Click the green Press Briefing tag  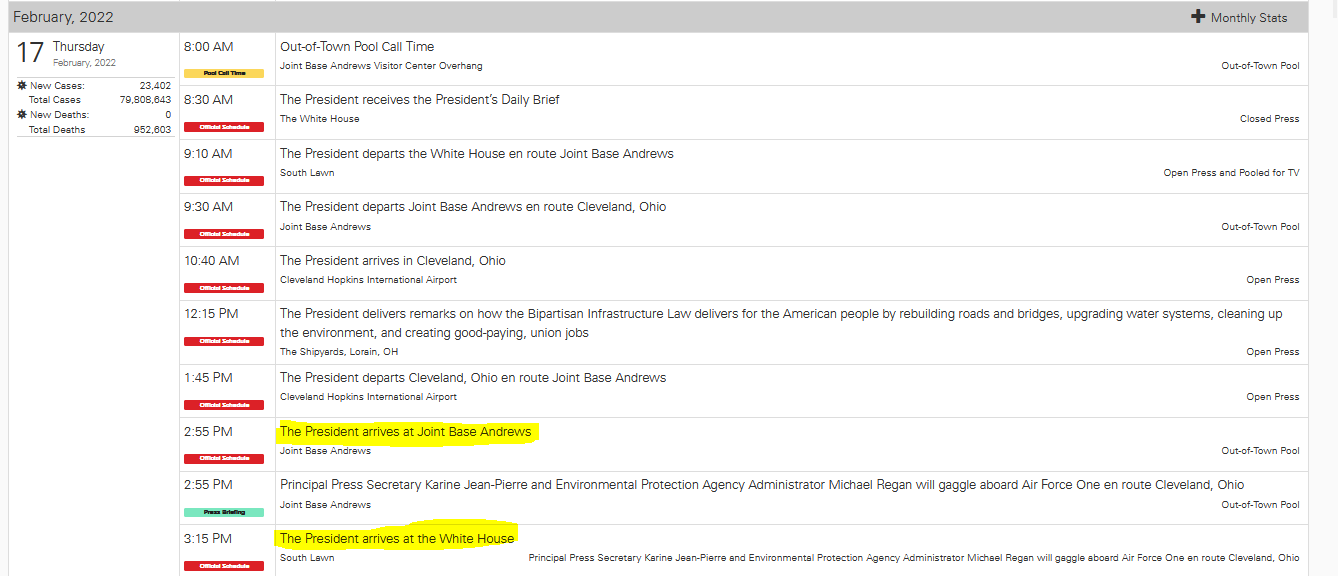pyautogui.click(x=224, y=512)
